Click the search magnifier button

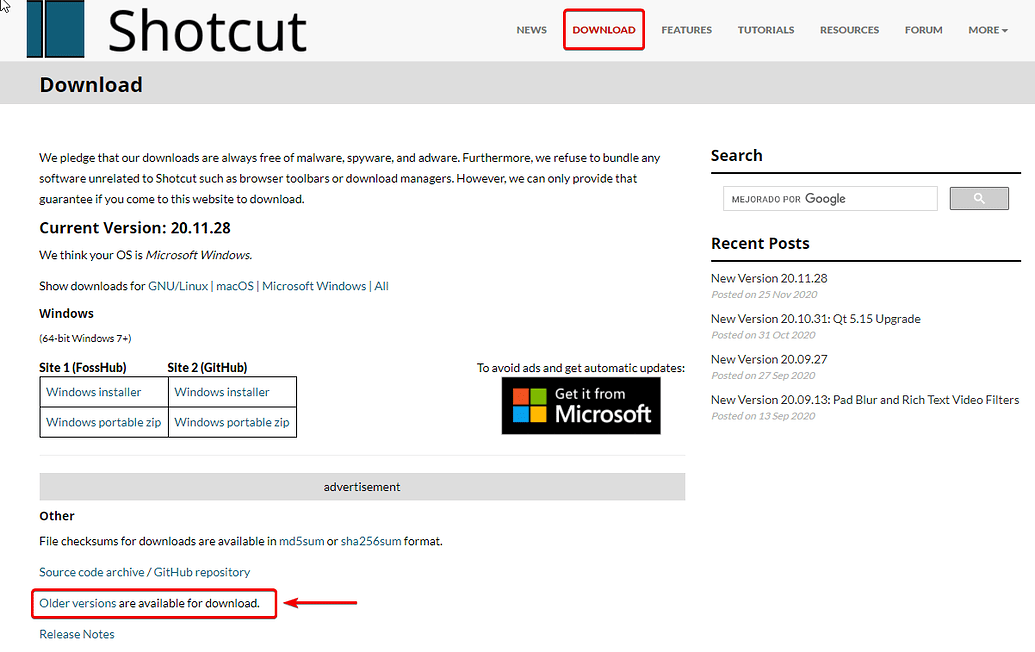click(979, 199)
